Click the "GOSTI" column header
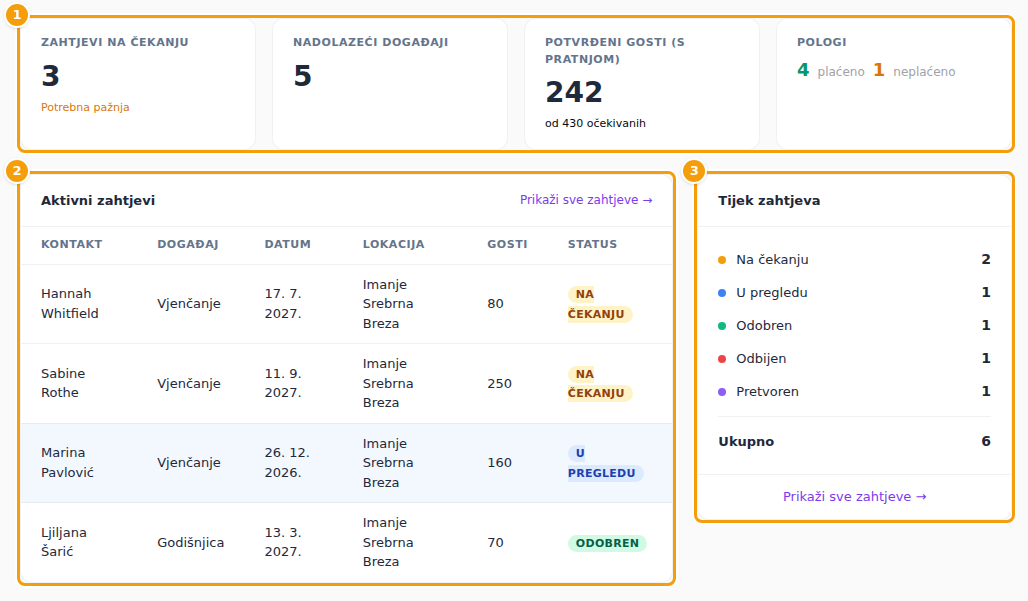Image resolution: width=1028 pixels, height=601 pixels. tap(507, 244)
